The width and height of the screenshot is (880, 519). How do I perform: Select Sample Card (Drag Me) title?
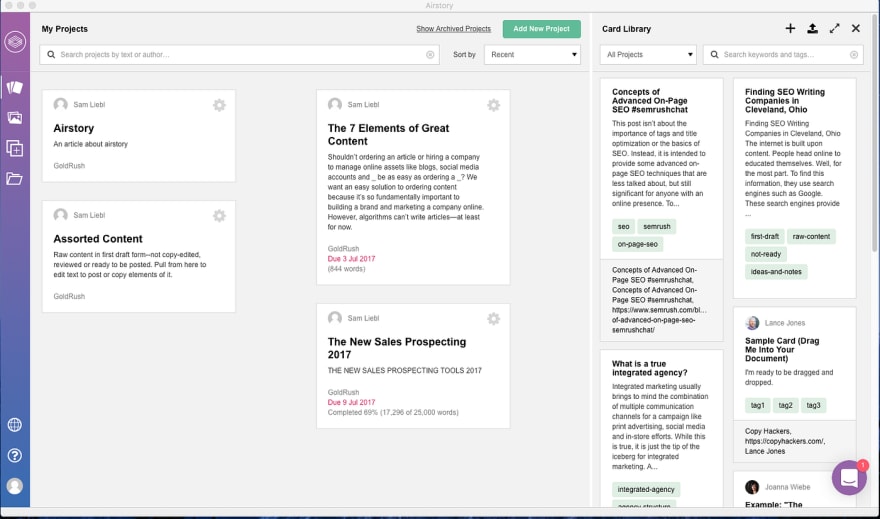click(782, 349)
